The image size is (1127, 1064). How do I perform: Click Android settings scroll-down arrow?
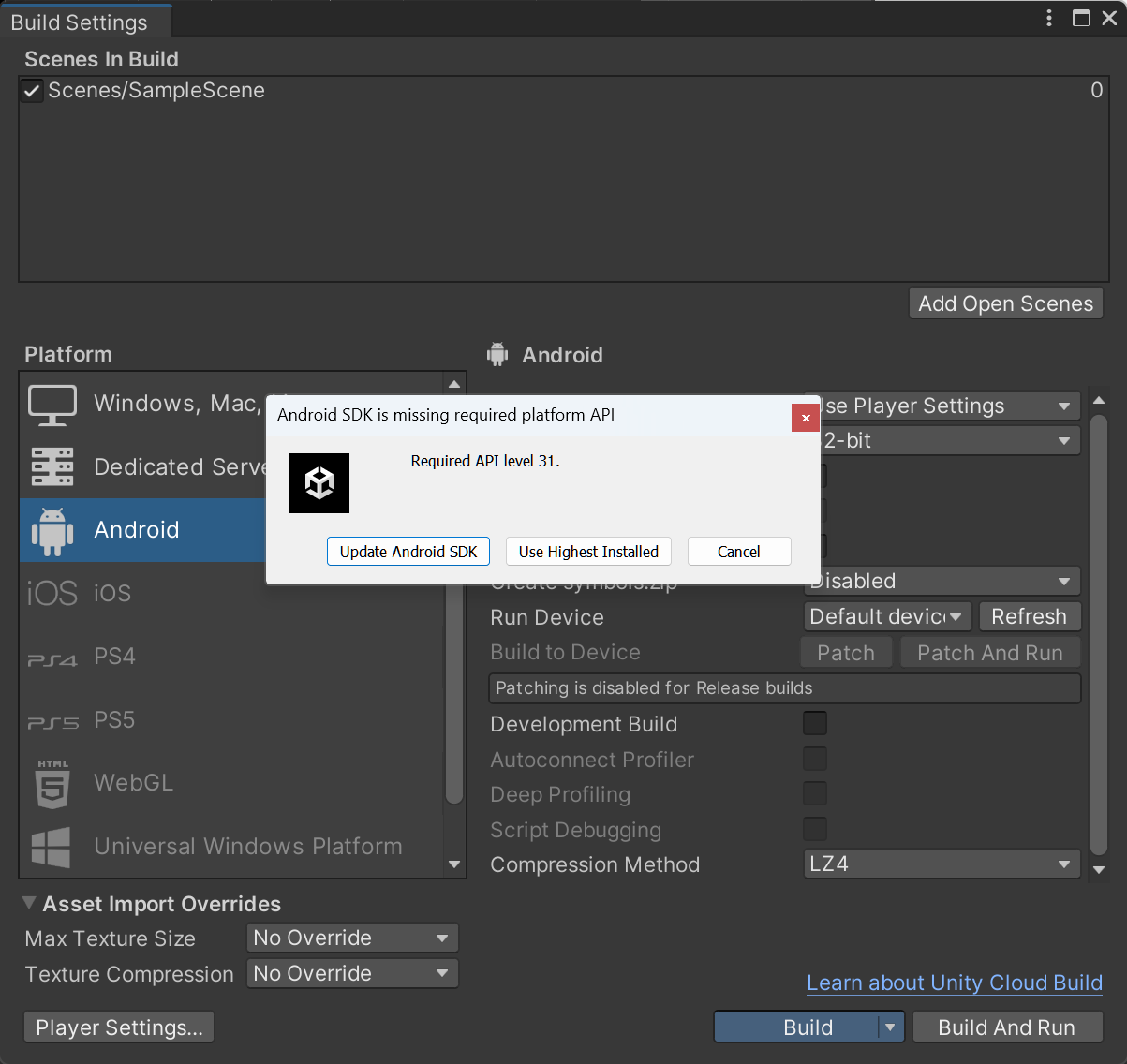[x=1100, y=869]
